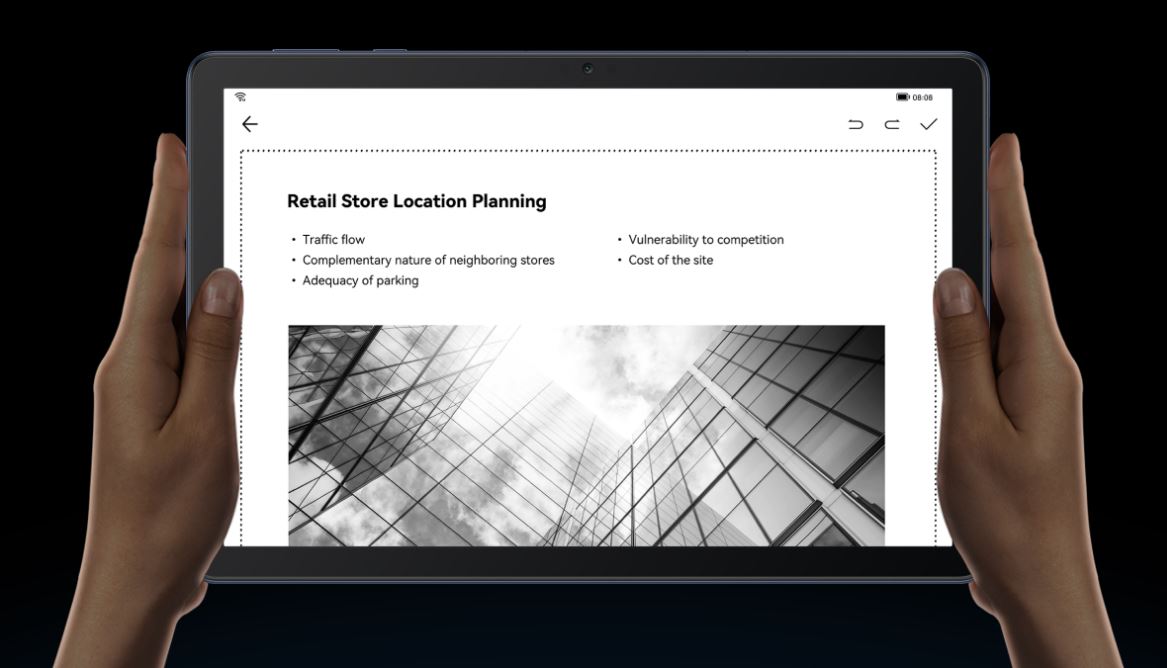Redo the previous action
This screenshot has width=1167, height=668.
point(892,124)
